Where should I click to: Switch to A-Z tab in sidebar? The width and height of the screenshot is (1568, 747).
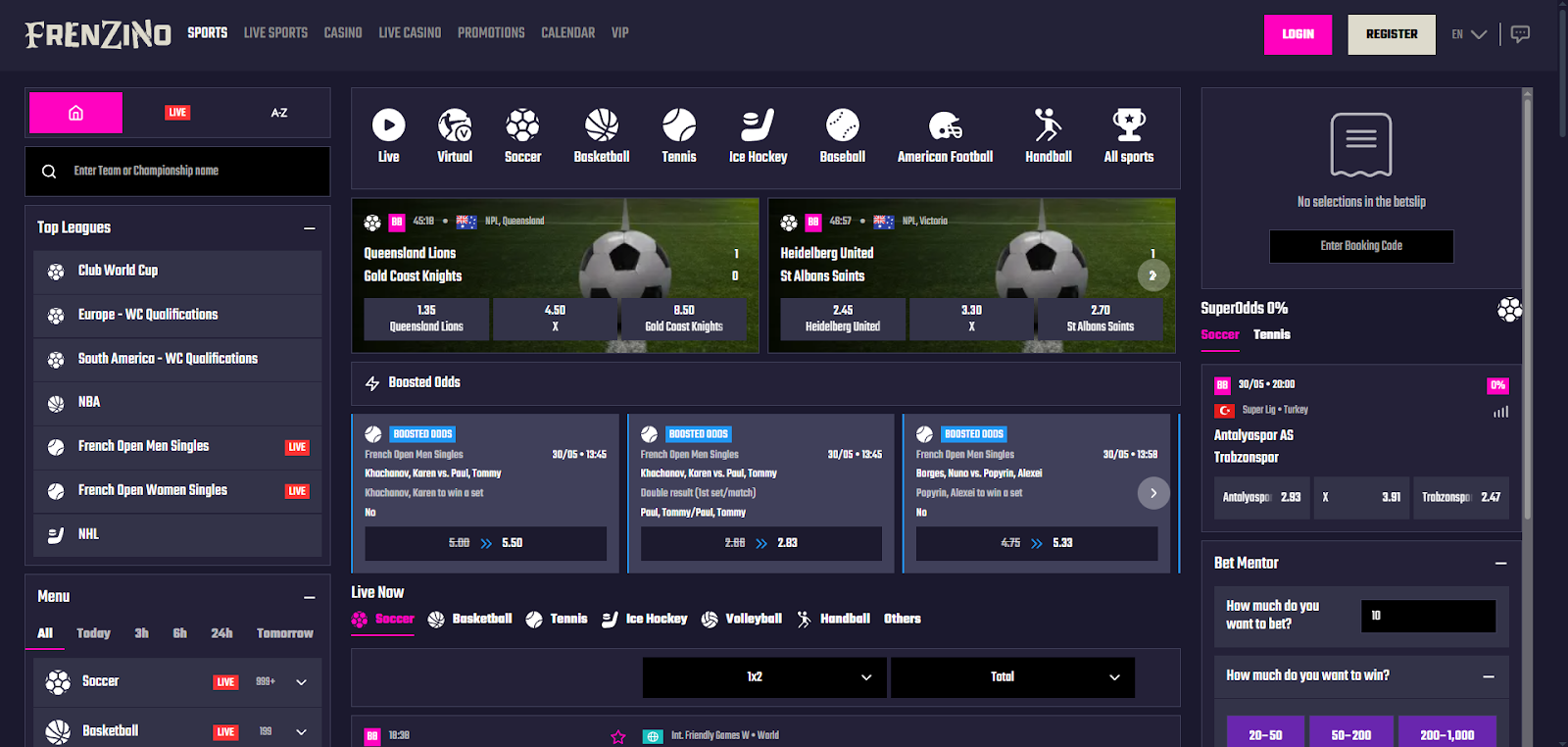[x=279, y=113]
